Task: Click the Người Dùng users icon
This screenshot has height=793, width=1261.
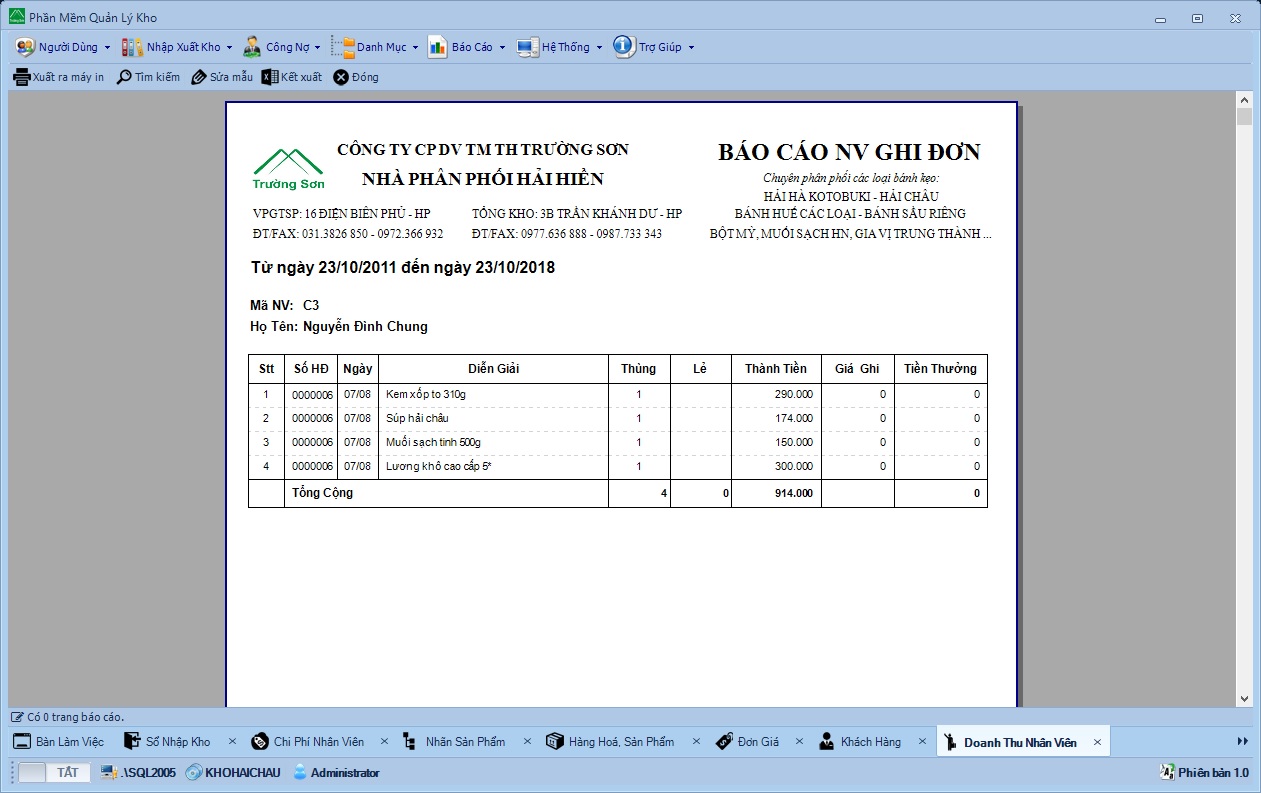Action: (x=25, y=47)
